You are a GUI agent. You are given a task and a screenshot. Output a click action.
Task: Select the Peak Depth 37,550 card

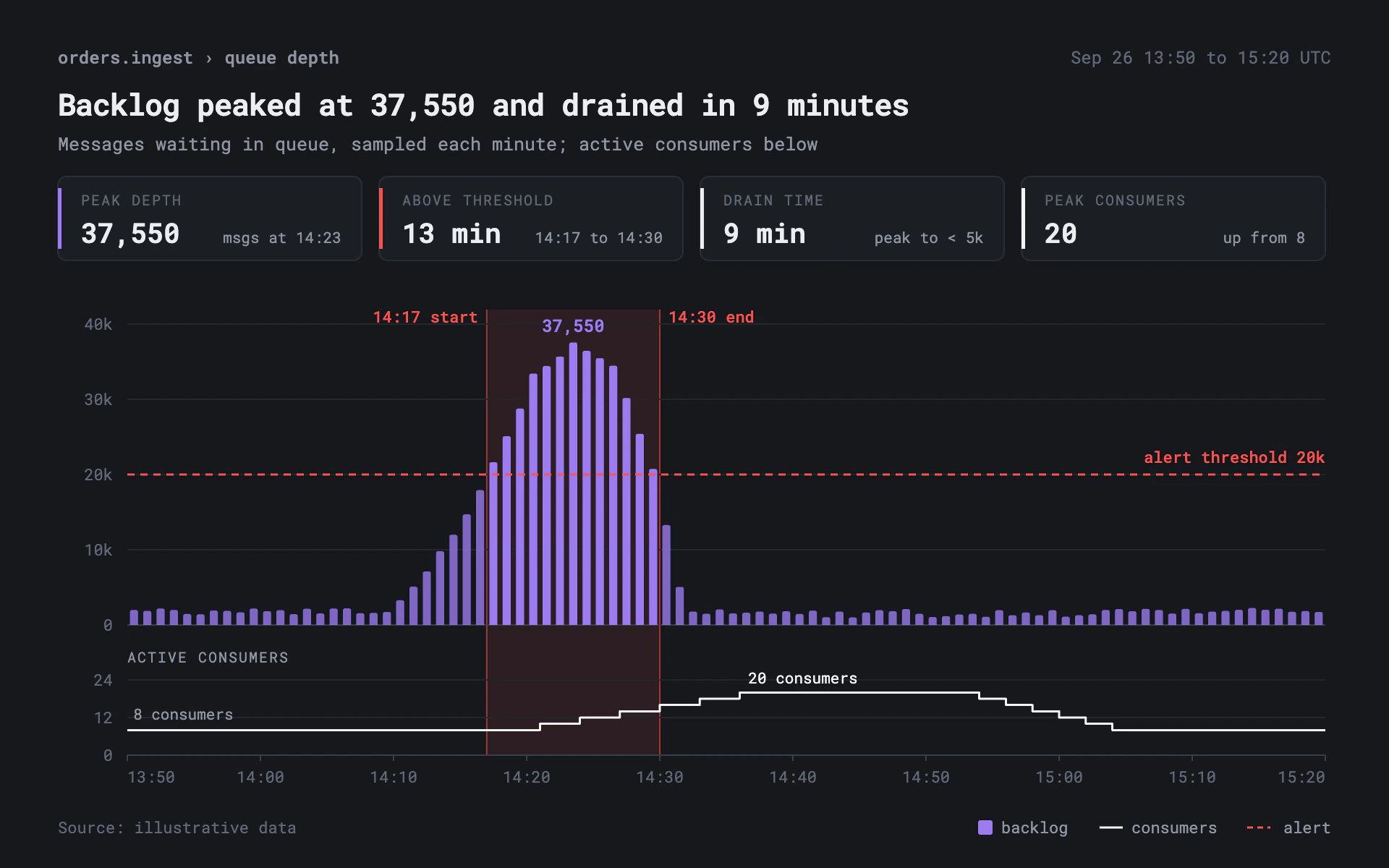[210, 218]
